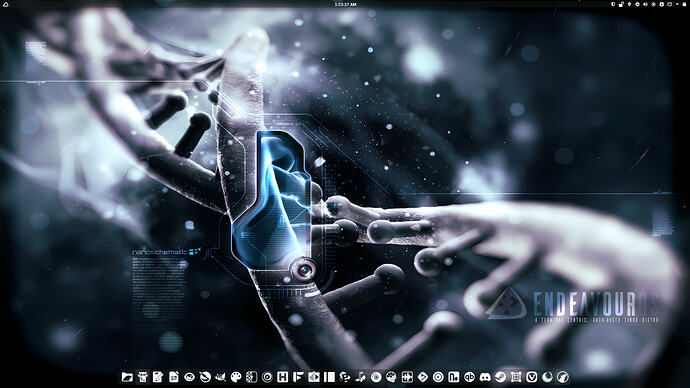Launch the software store icon in dock
Image resolution: width=690 pixels, height=388 pixels.
[x=143, y=377]
